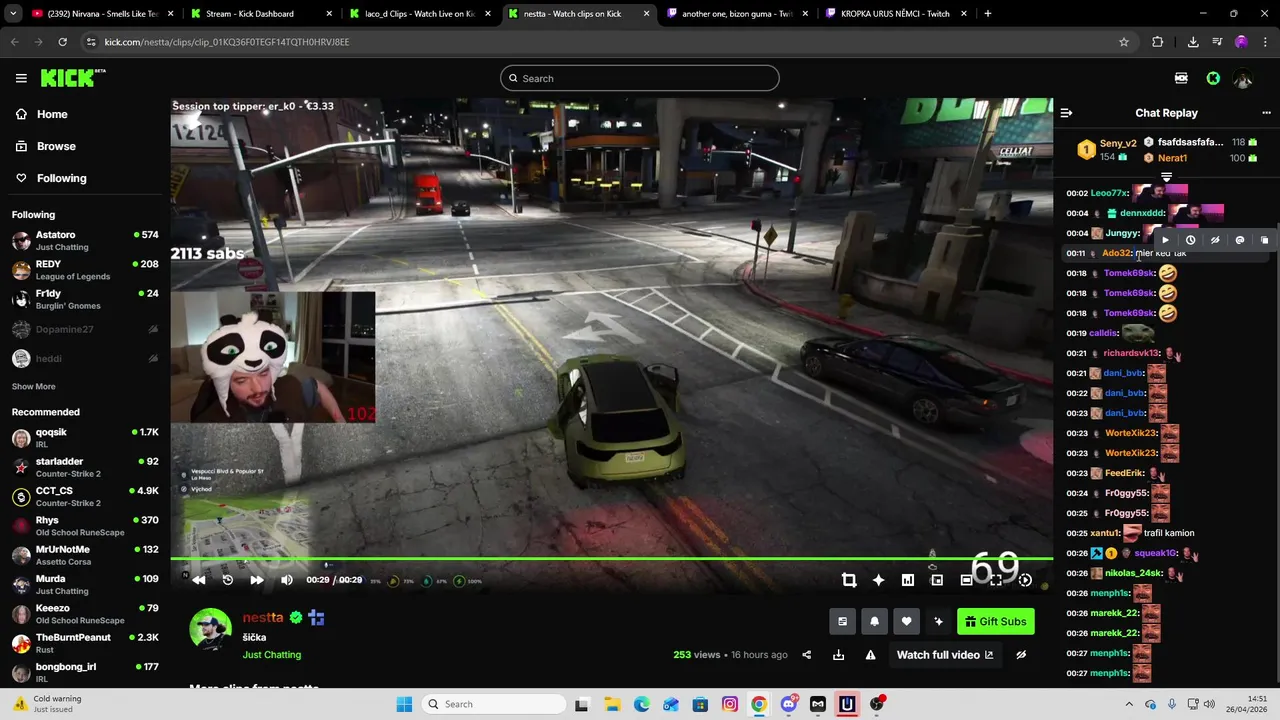Click clock icon in message hover toolbar

[1190, 240]
